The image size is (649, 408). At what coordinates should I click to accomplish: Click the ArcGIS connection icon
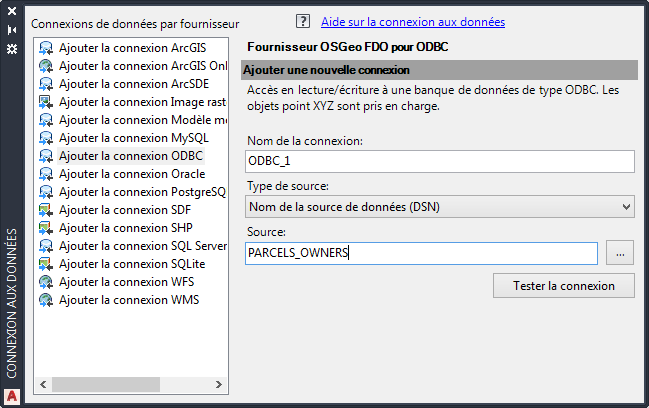(x=46, y=48)
